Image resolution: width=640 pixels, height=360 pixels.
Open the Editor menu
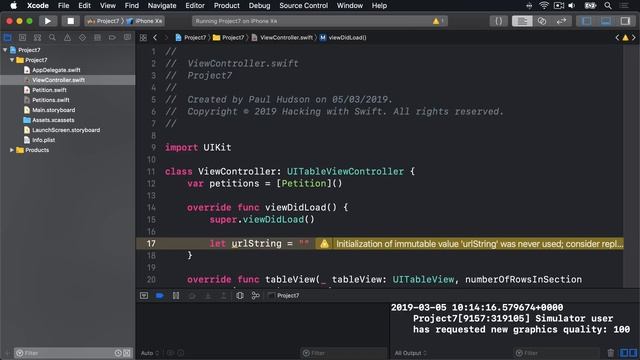tap(195, 6)
